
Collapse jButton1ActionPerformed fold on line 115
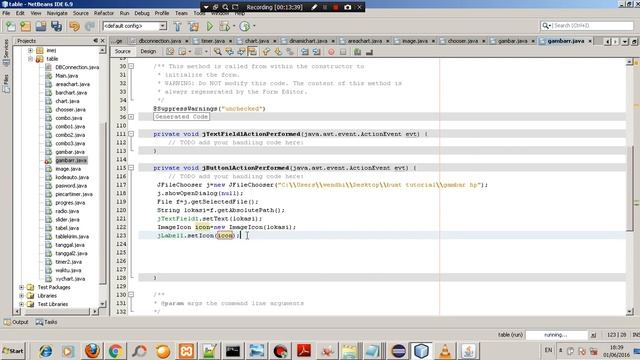tap(131, 168)
